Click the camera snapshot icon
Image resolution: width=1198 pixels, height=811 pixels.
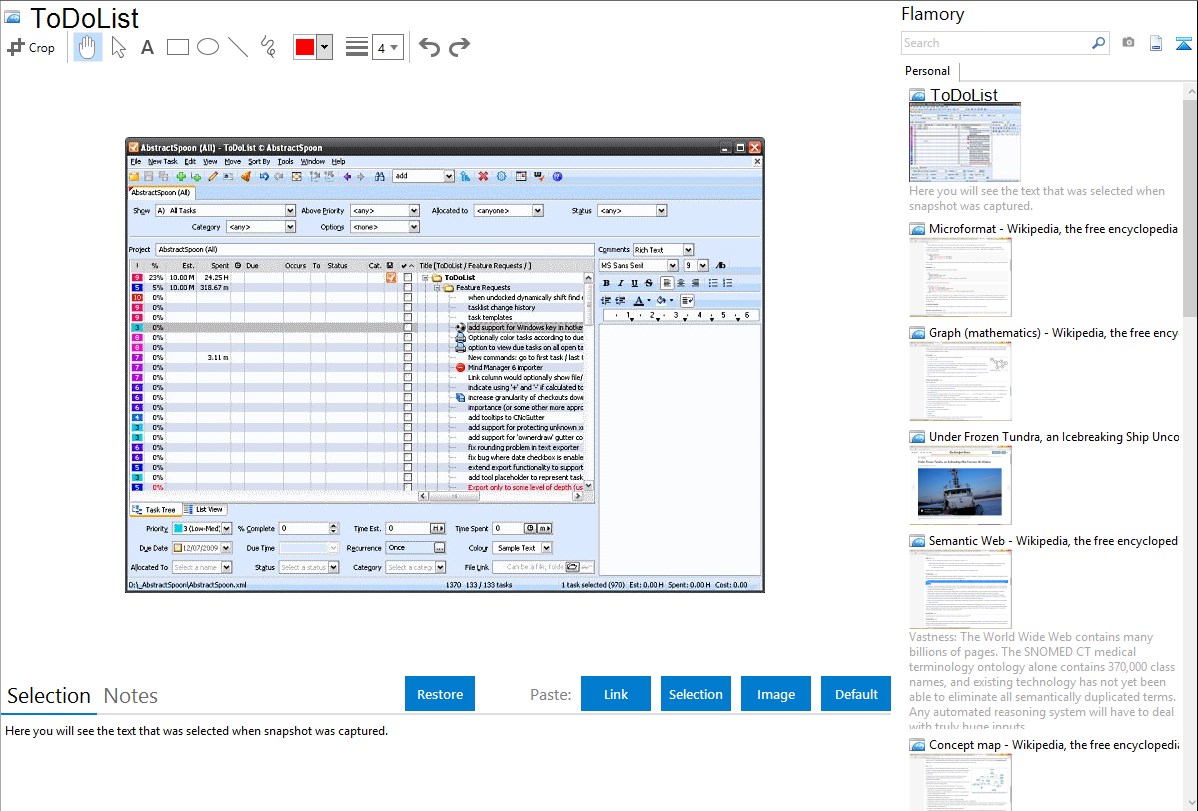(1128, 43)
